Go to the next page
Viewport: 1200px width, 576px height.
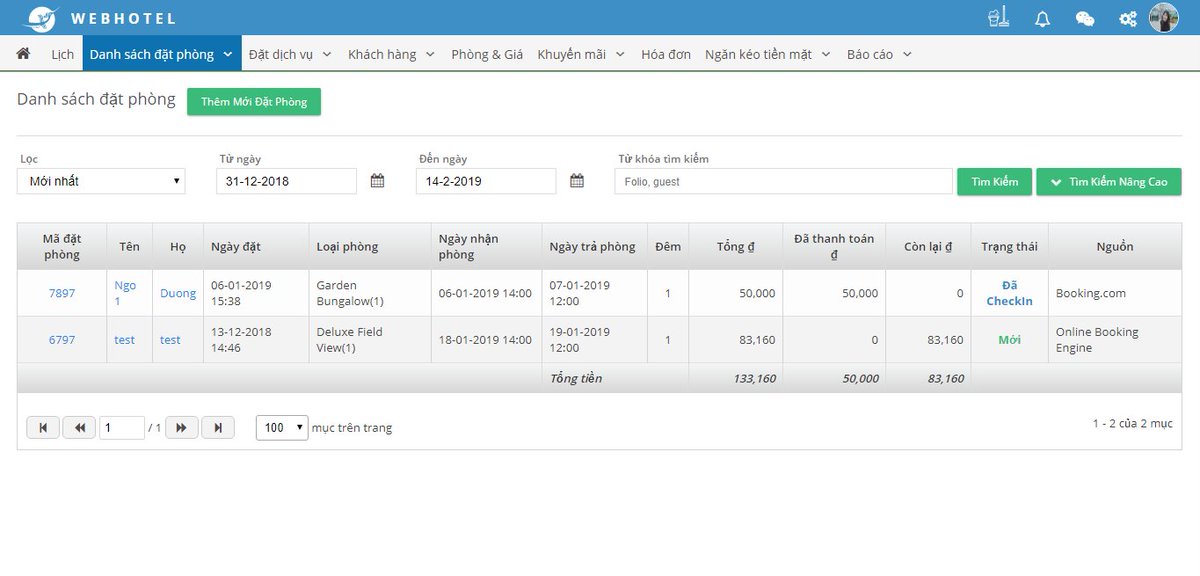(181, 428)
